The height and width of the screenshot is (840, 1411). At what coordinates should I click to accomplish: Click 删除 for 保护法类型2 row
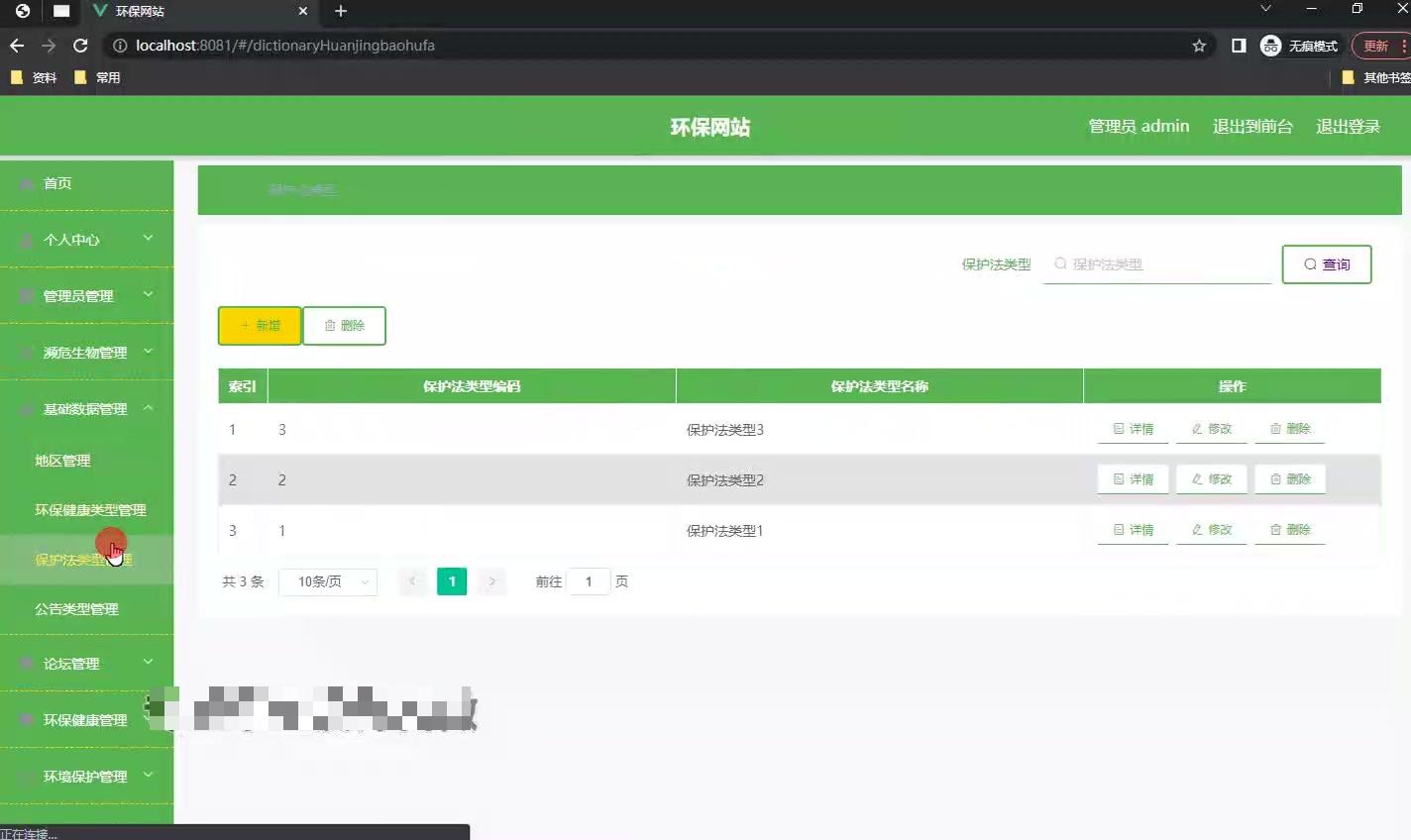point(1290,479)
